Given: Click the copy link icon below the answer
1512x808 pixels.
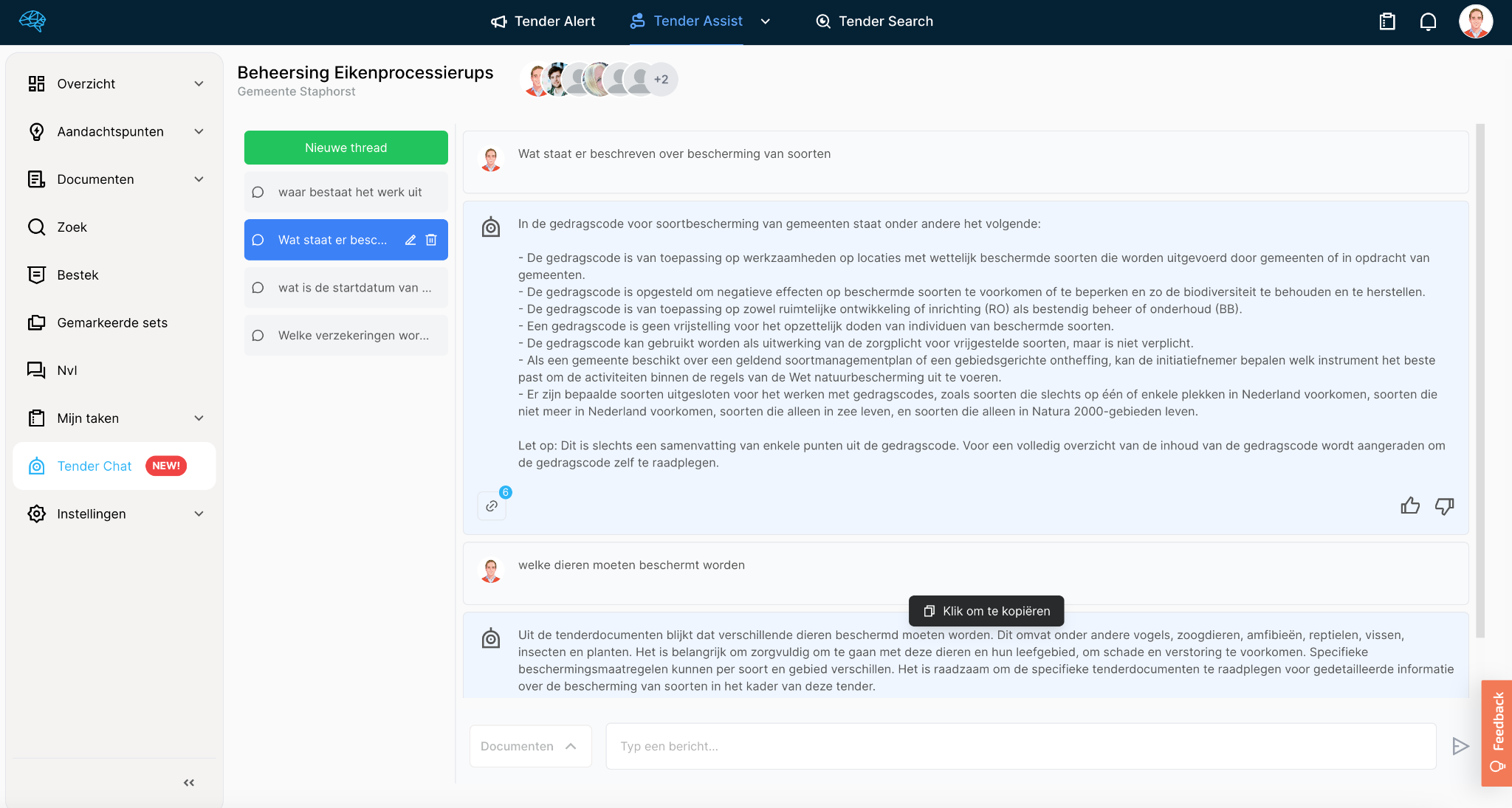Looking at the screenshot, I should 492,505.
